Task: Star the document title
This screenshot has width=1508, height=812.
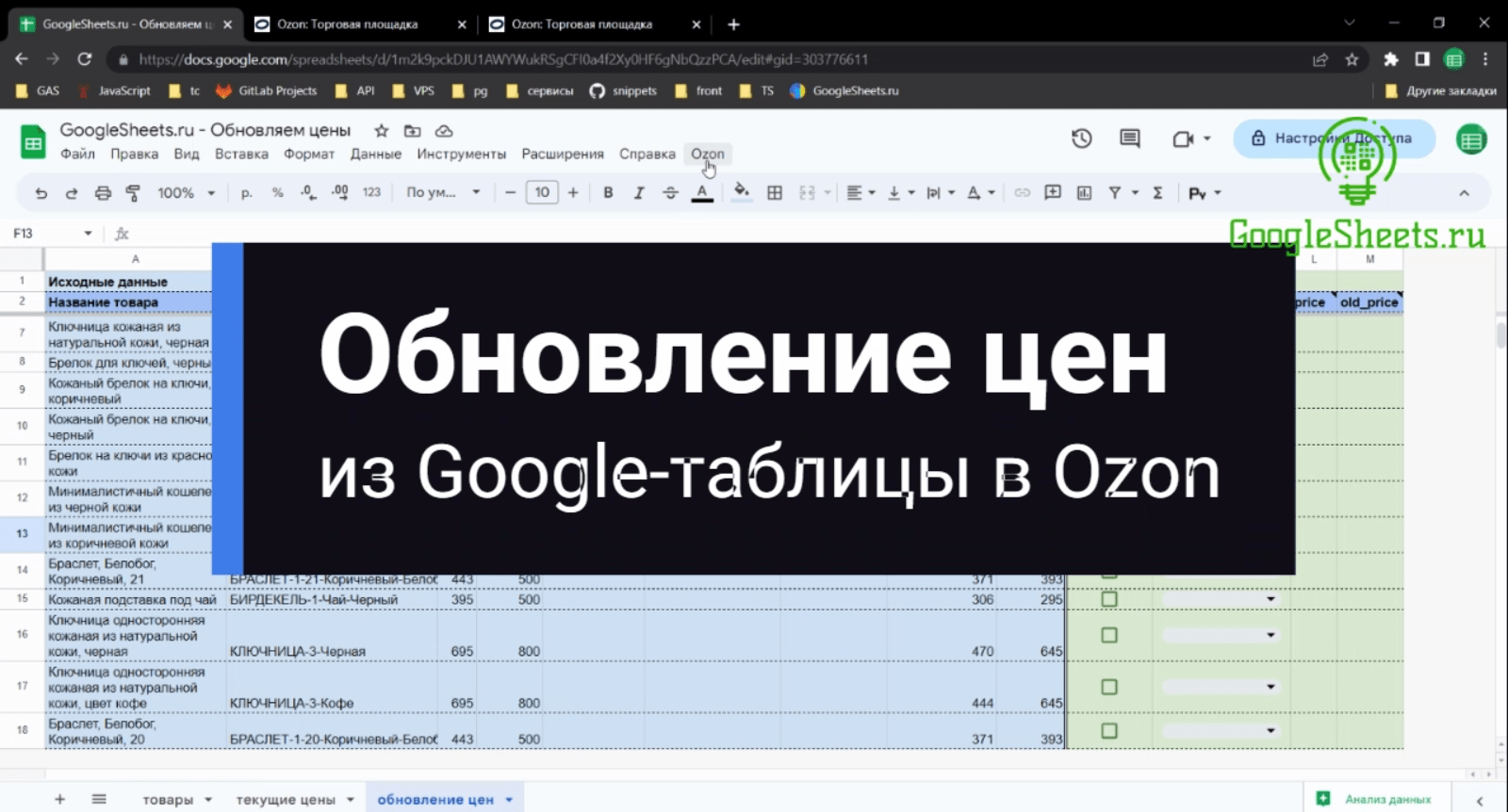Action: click(381, 131)
